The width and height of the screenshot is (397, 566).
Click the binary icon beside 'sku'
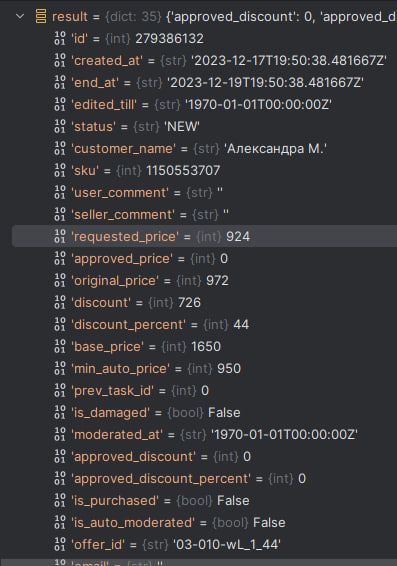60,170
